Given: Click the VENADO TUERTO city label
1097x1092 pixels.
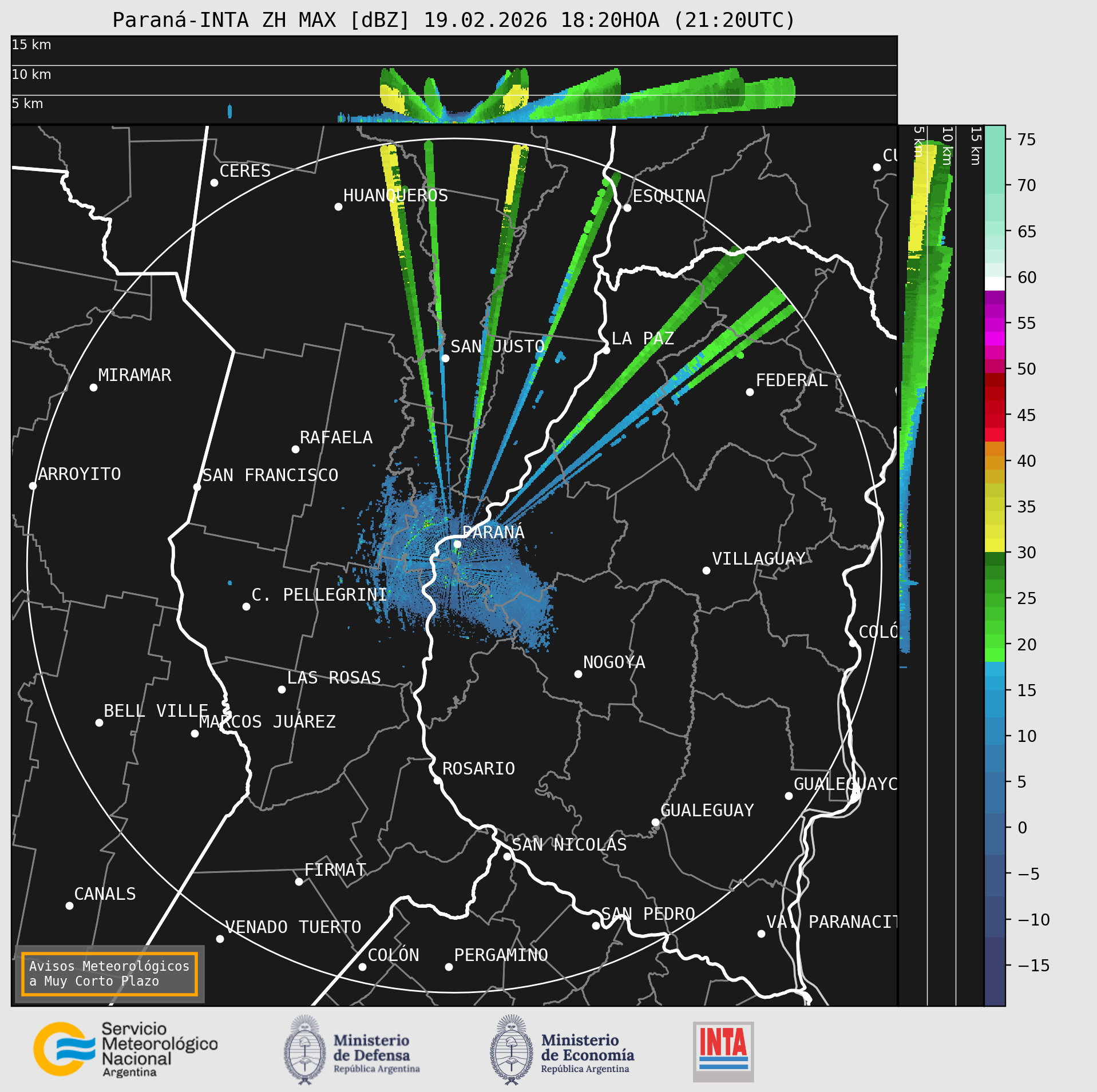Looking at the screenshot, I should click(x=293, y=927).
